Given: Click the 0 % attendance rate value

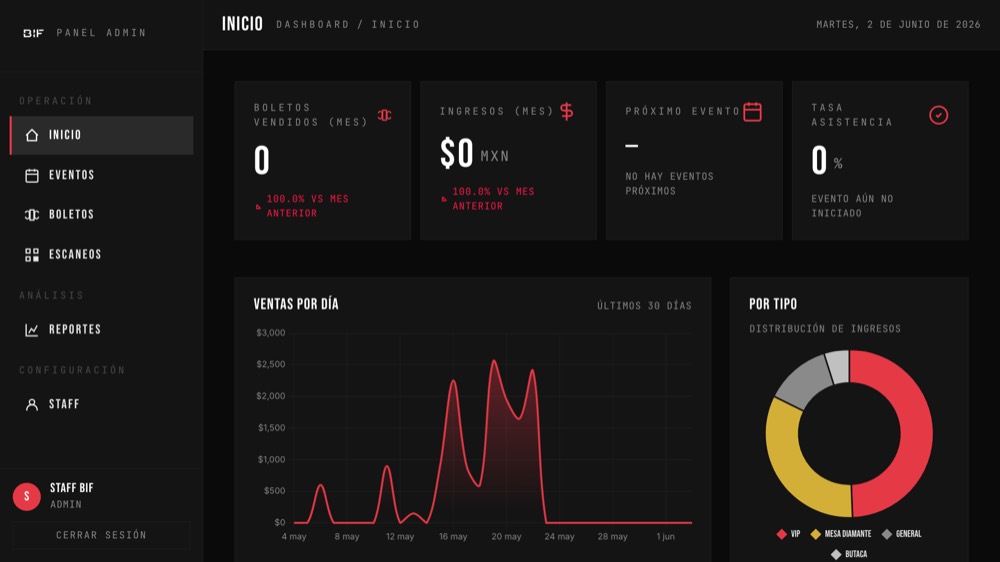Looking at the screenshot, I should coord(827,160).
